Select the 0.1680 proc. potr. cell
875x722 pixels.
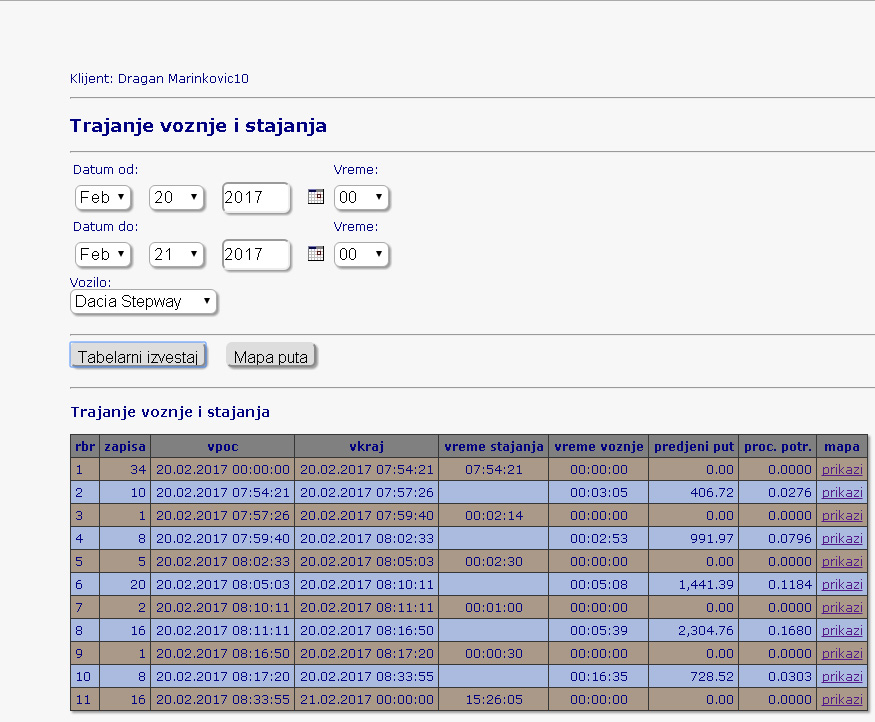[777, 630]
